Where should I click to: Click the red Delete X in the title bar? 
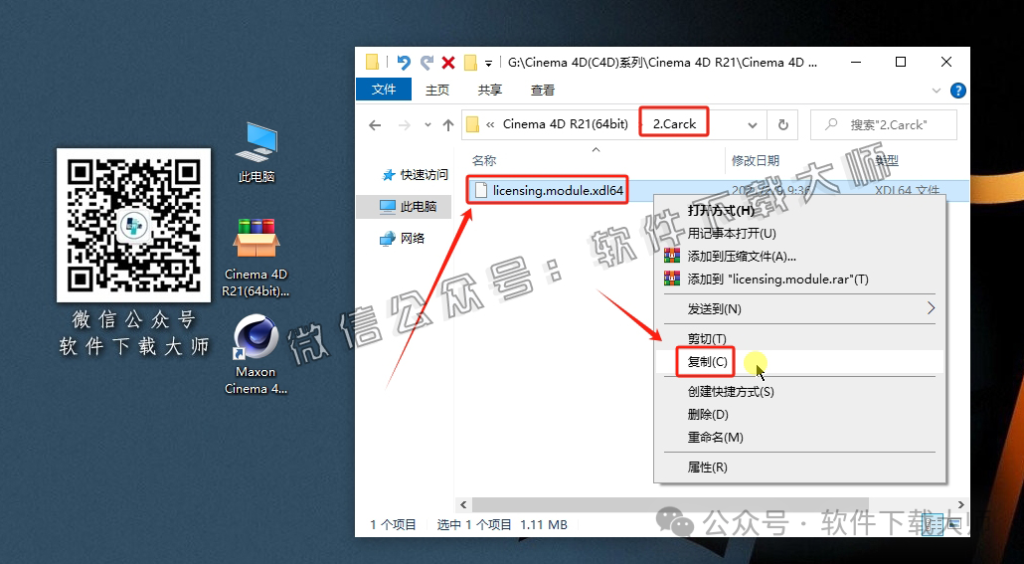448,63
